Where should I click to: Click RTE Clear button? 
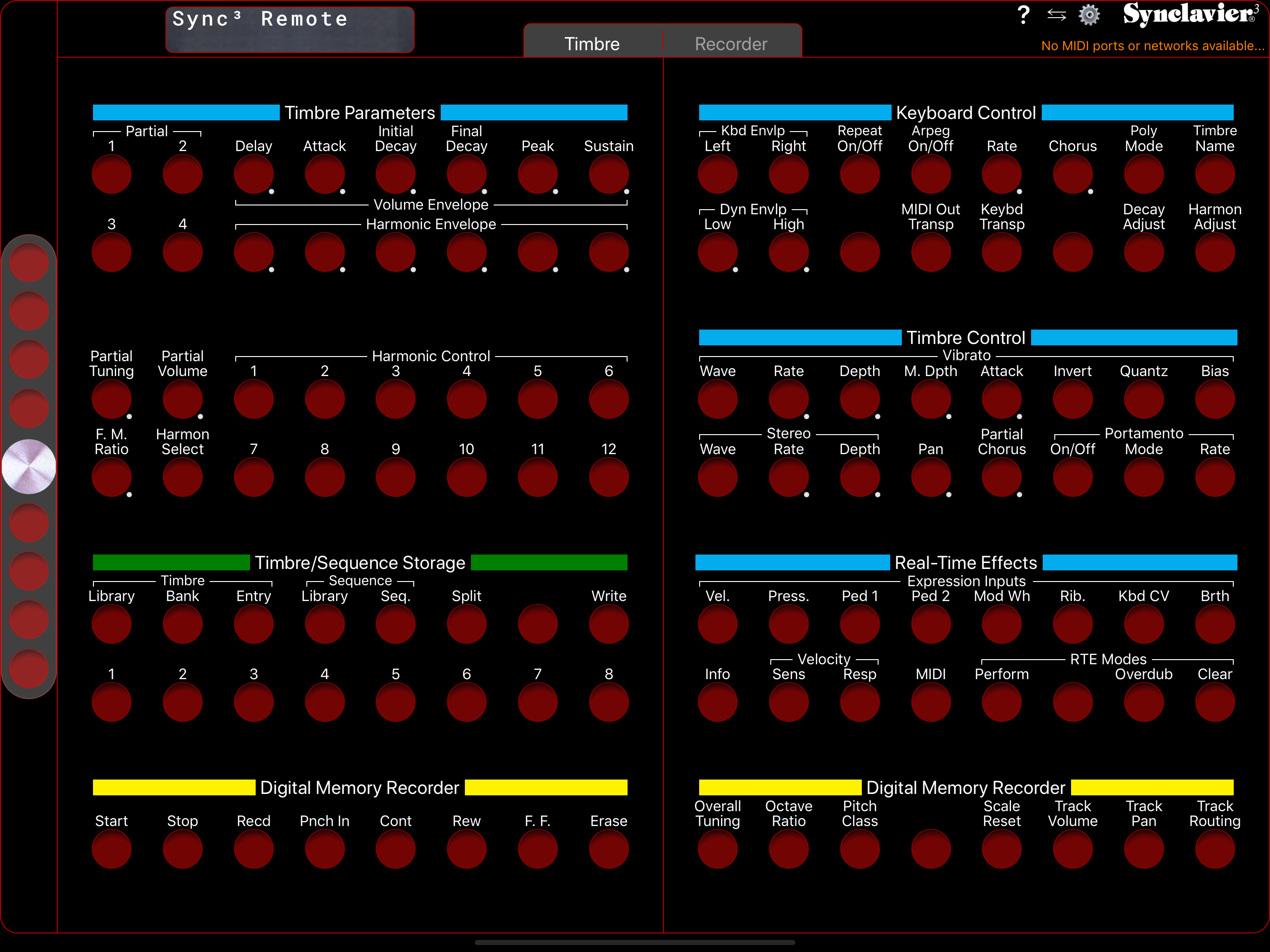click(1216, 703)
